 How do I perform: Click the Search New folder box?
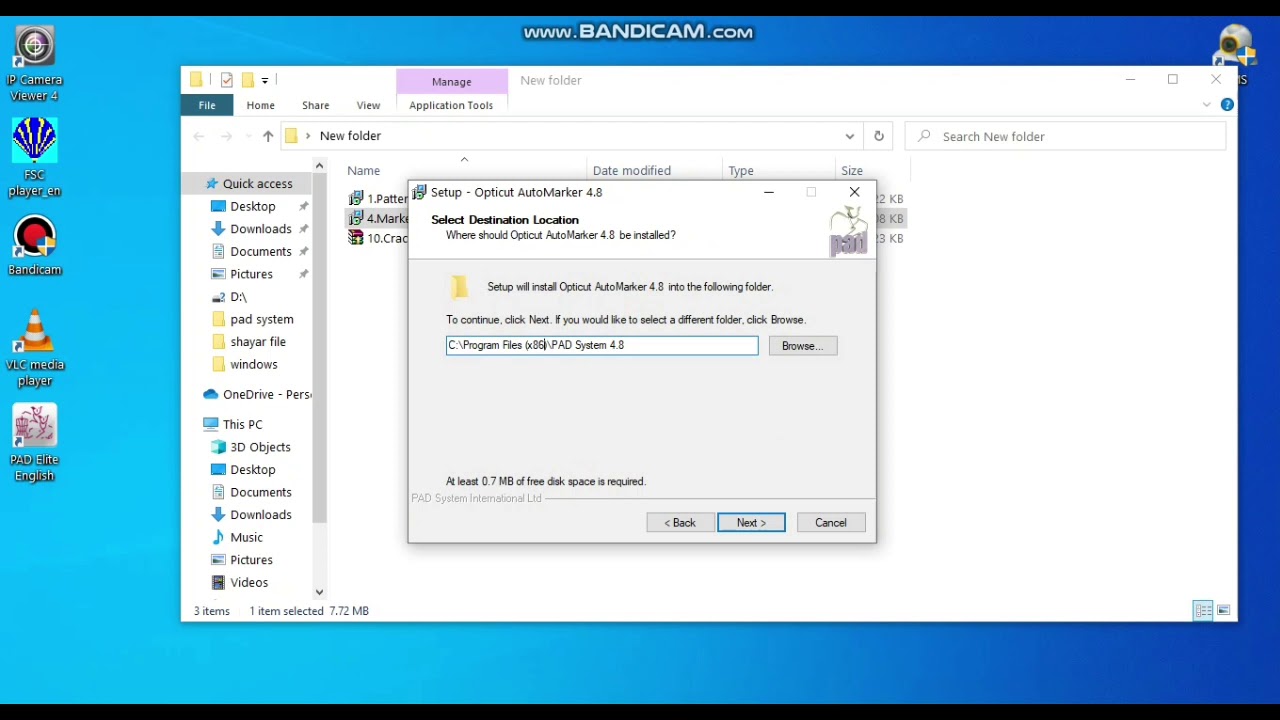(x=1066, y=136)
